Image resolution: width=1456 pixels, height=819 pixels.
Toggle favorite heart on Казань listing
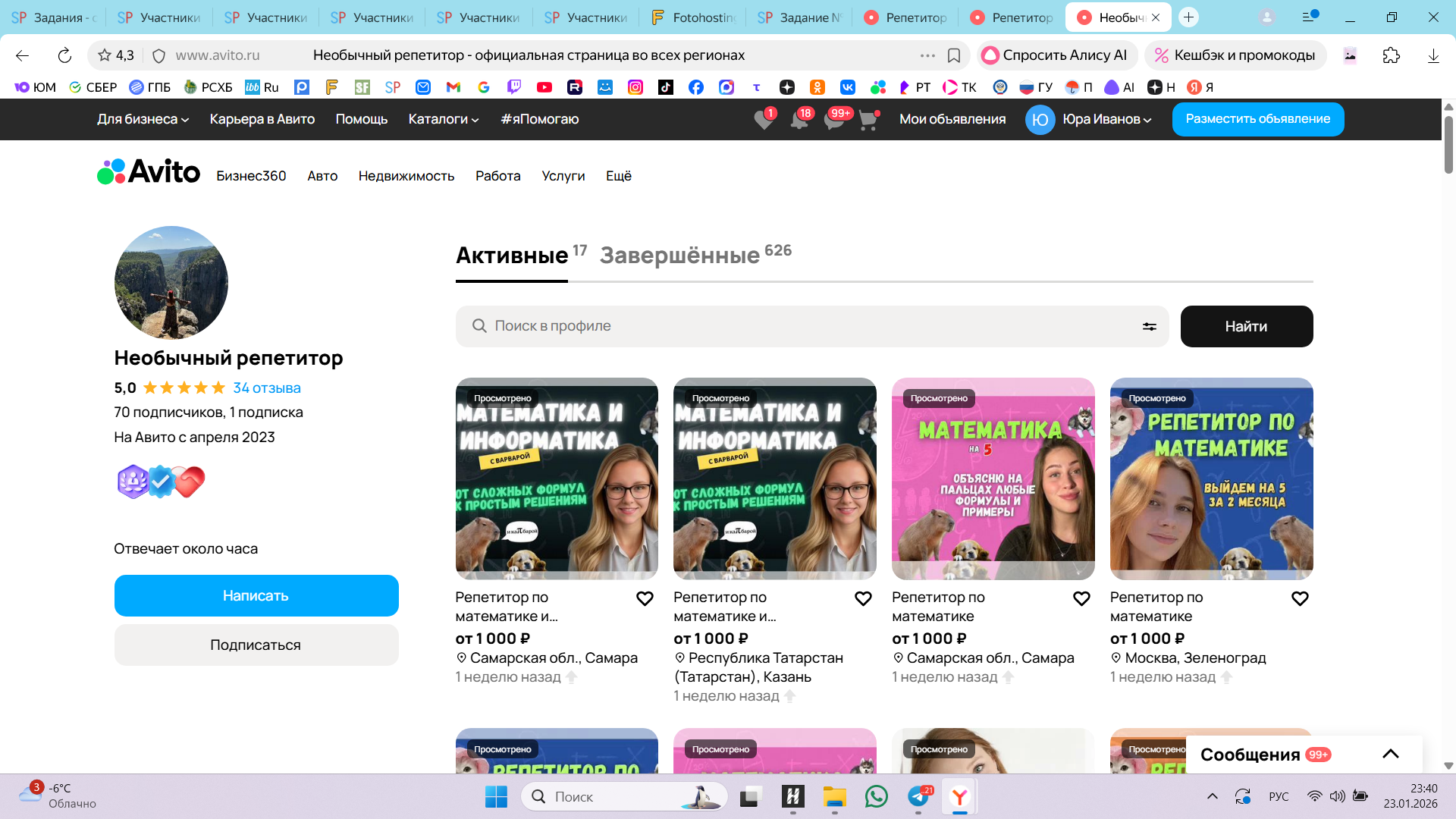[863, 599]
